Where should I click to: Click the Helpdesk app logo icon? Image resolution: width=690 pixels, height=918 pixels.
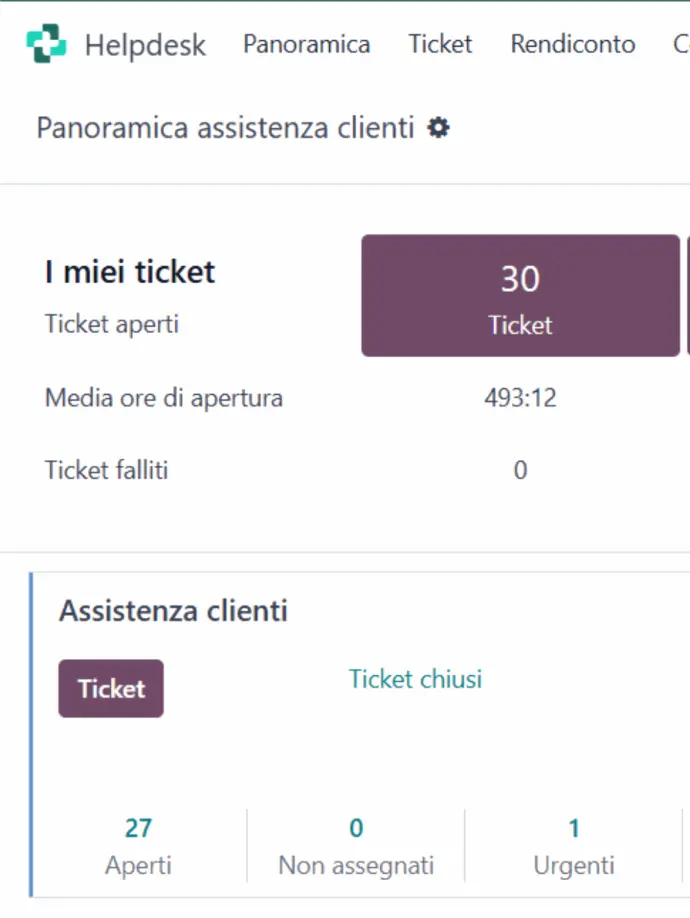[x=46, y=45]
